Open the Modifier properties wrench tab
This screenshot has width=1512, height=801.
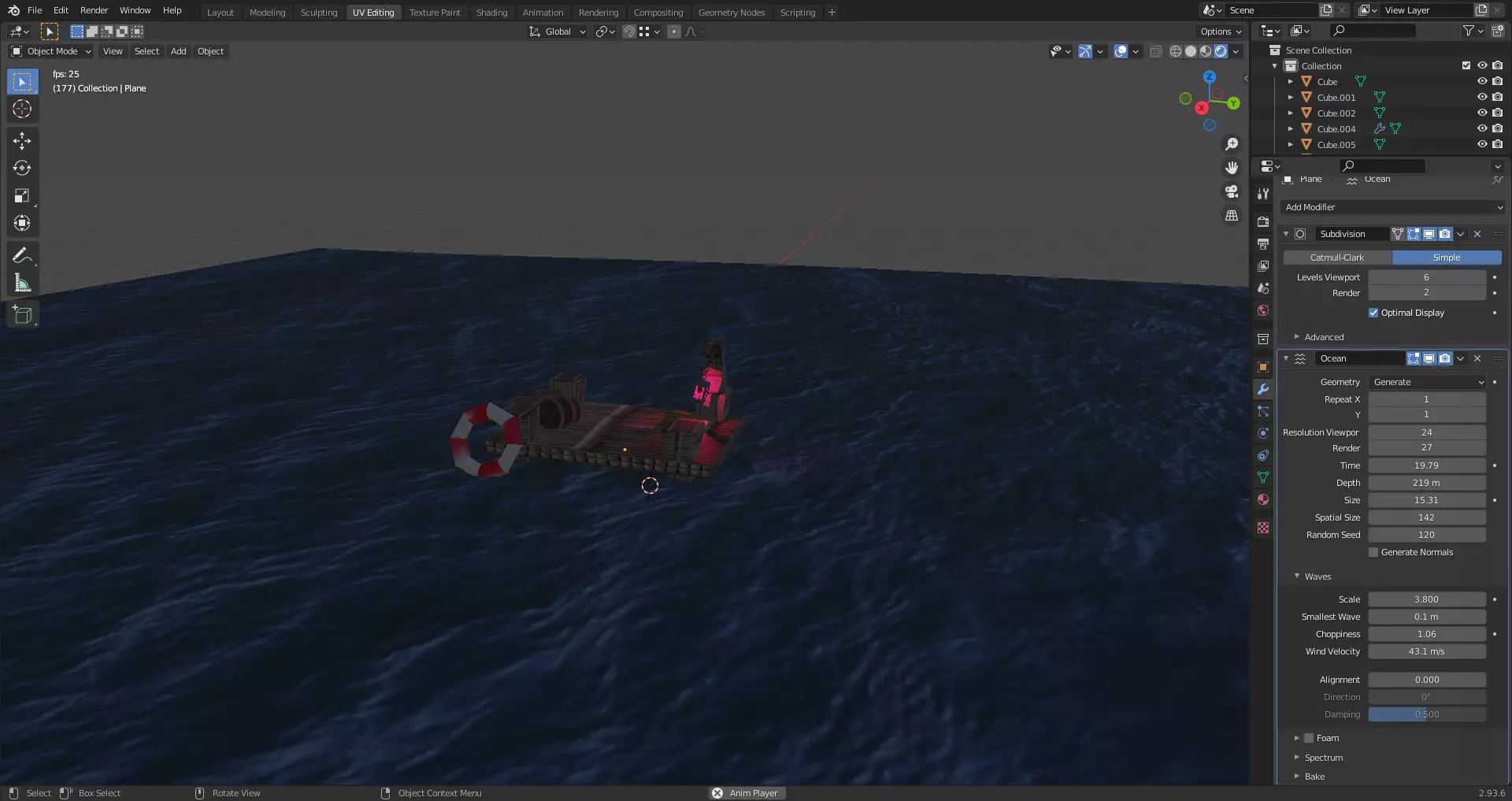click(x=1263, y=389)
